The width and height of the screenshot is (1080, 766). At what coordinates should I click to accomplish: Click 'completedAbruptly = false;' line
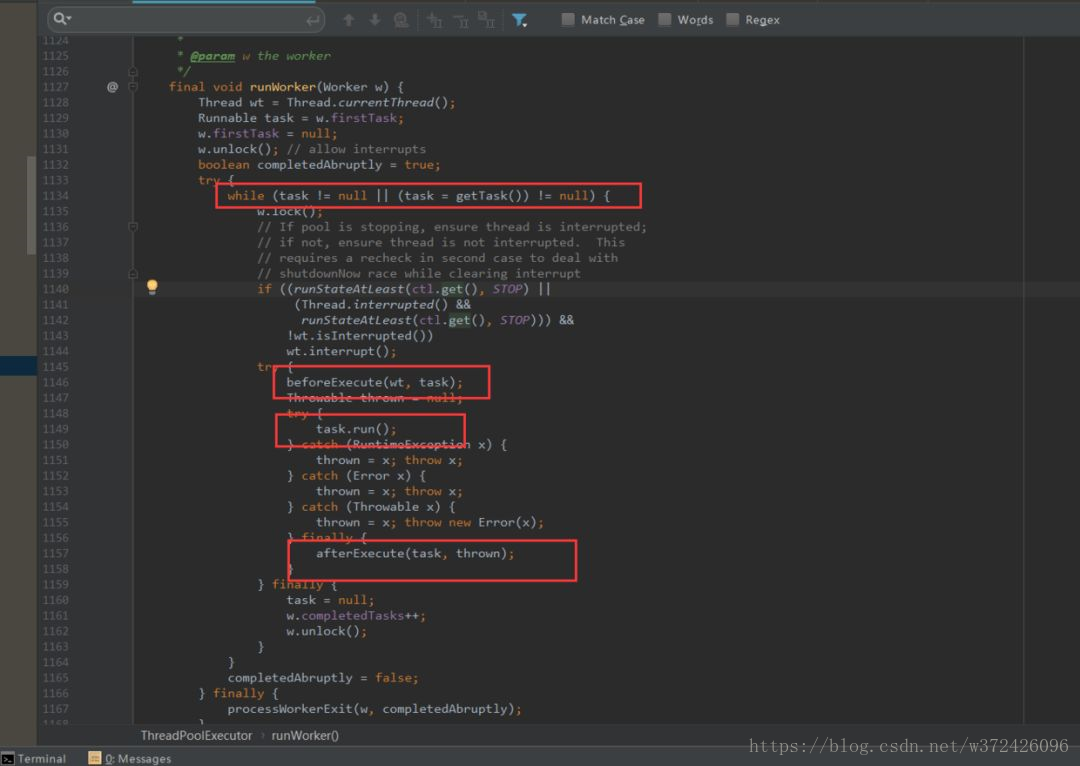pos(322,678)
